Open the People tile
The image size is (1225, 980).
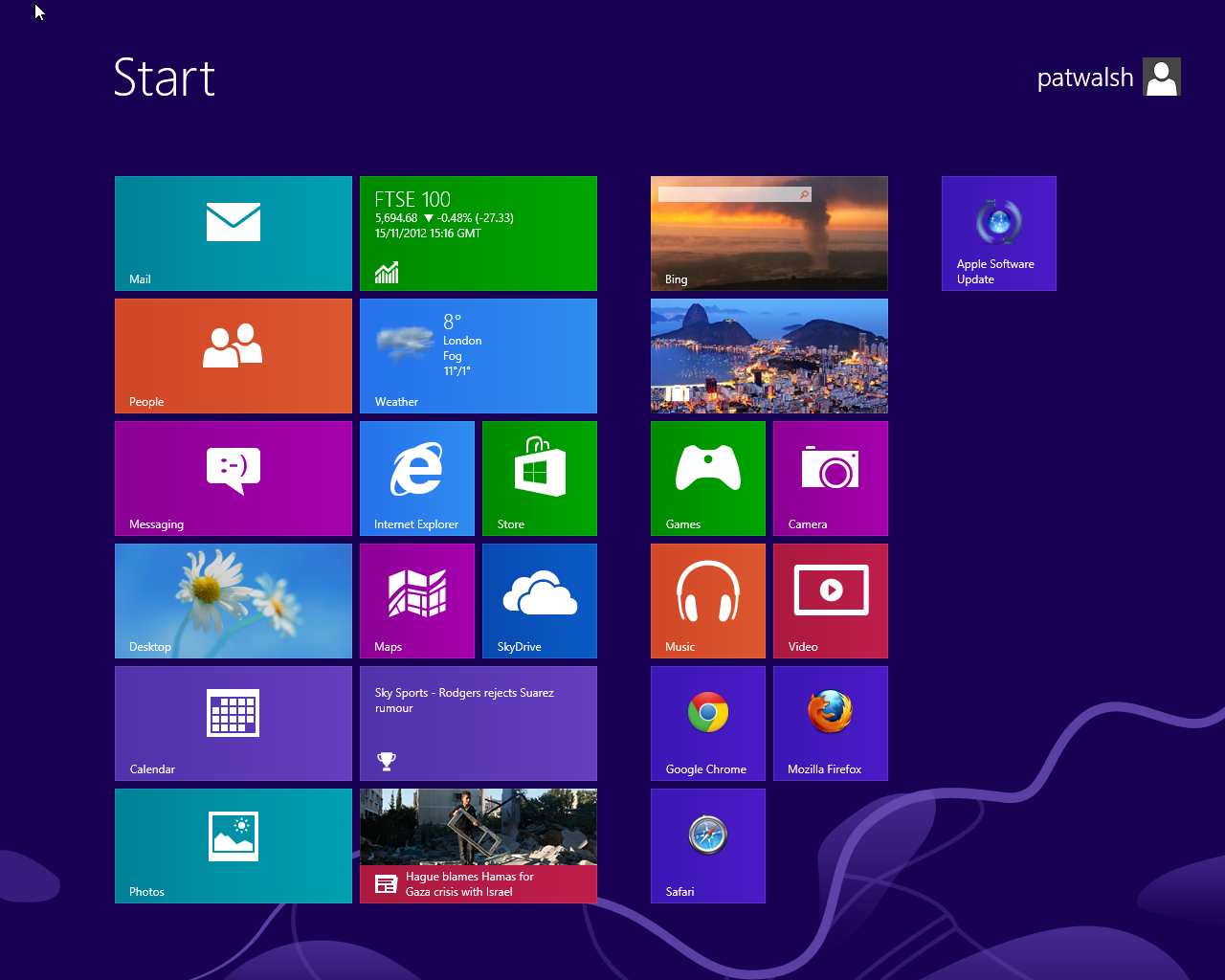pyautogui.click(x=234, y=356)
